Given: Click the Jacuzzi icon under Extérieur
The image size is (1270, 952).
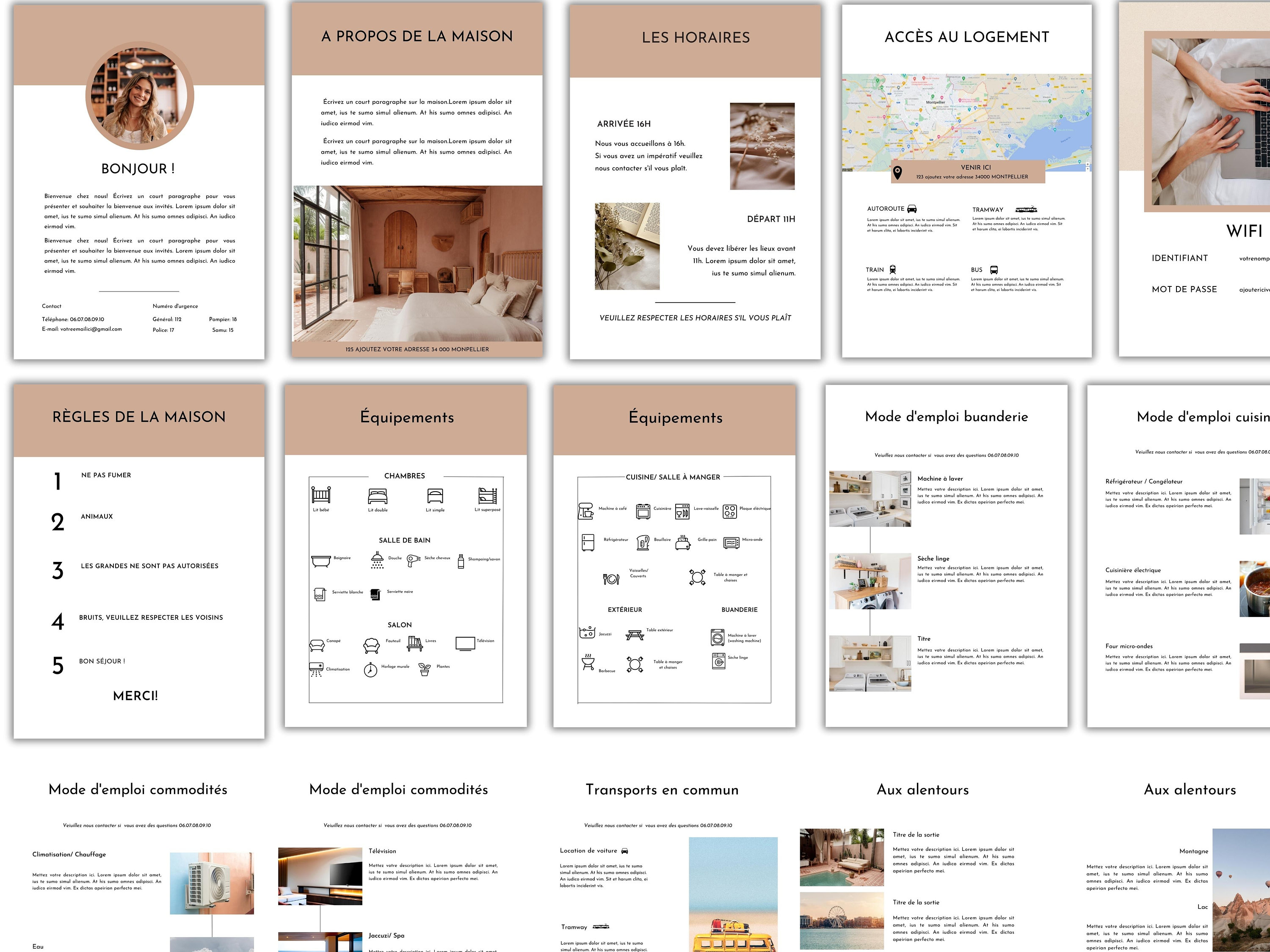Looking at the screenshot, I should point(587,633).
